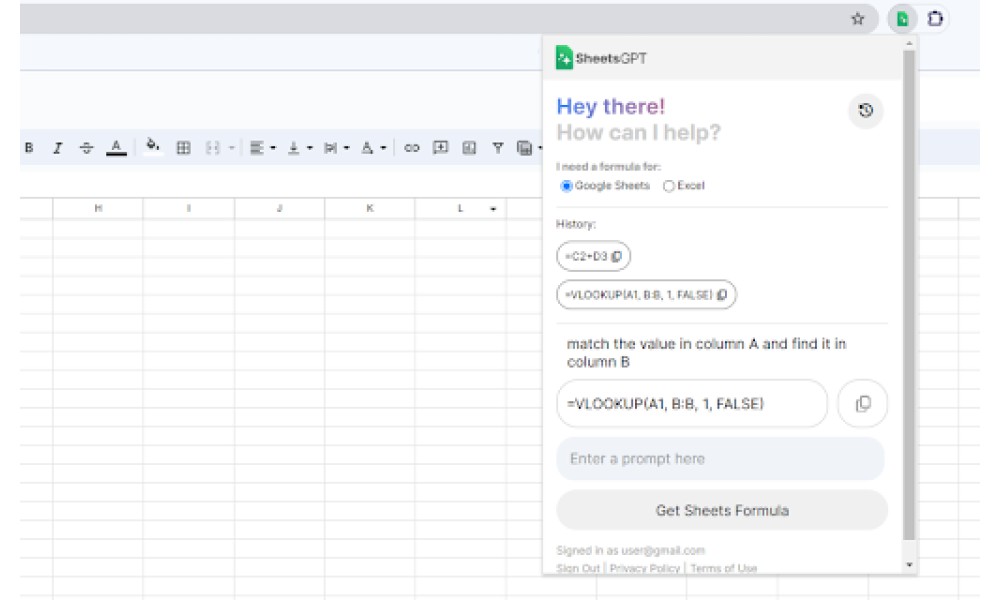This screenshot has width=1000, height=600.
Task: Click the Get Sheets Formula button
Action: (x=722, y=510)
